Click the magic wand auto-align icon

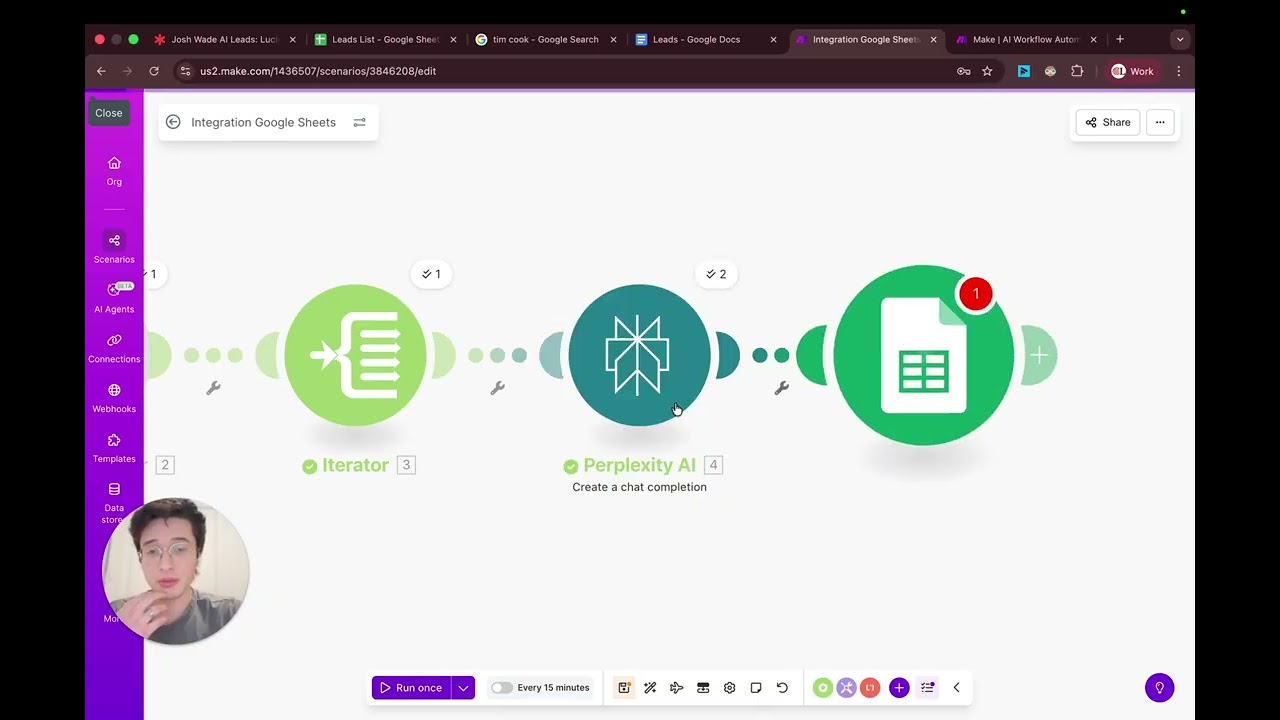click(650, 687)
